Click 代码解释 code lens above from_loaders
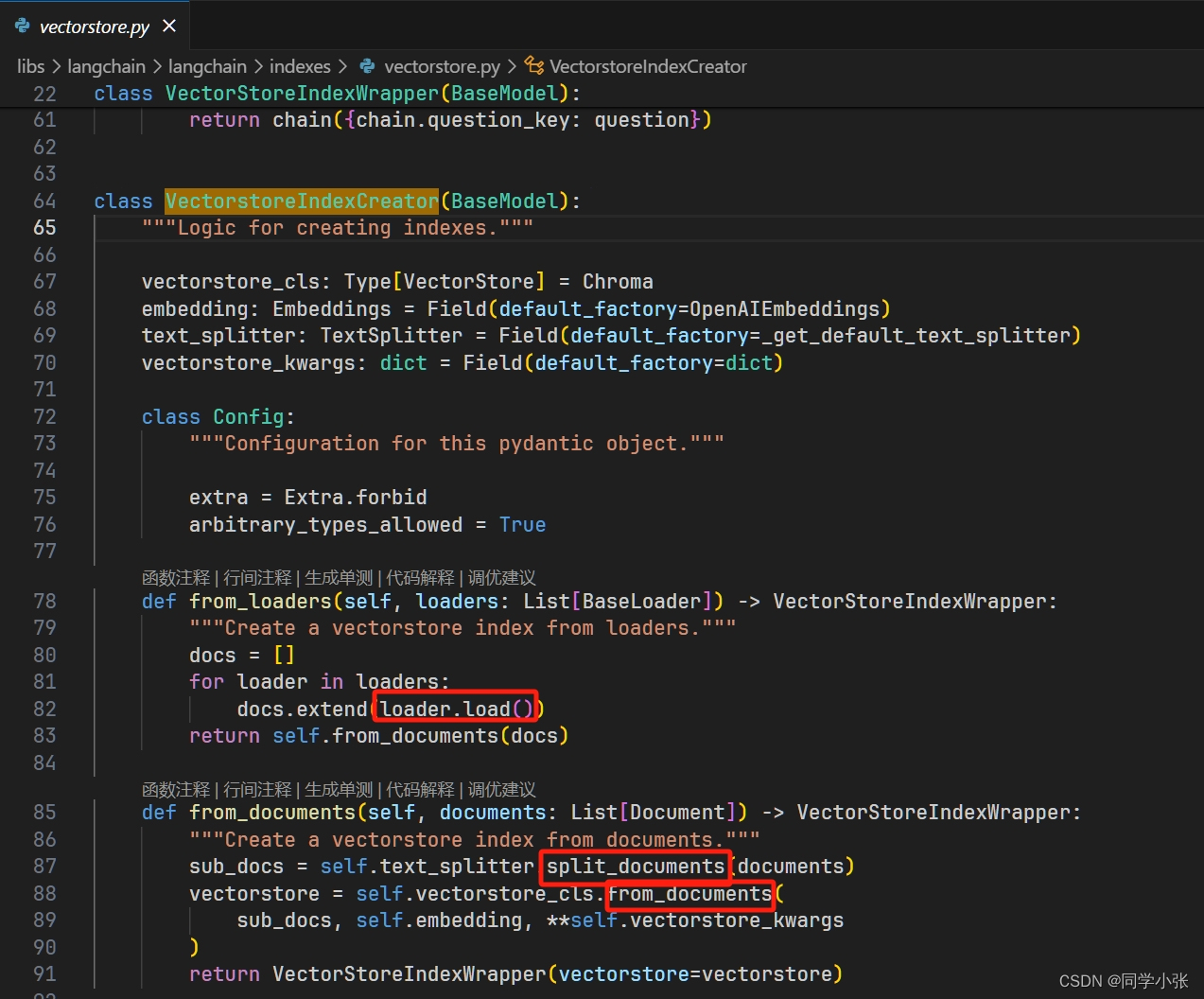1204x999 pixels. pos(420,577)
